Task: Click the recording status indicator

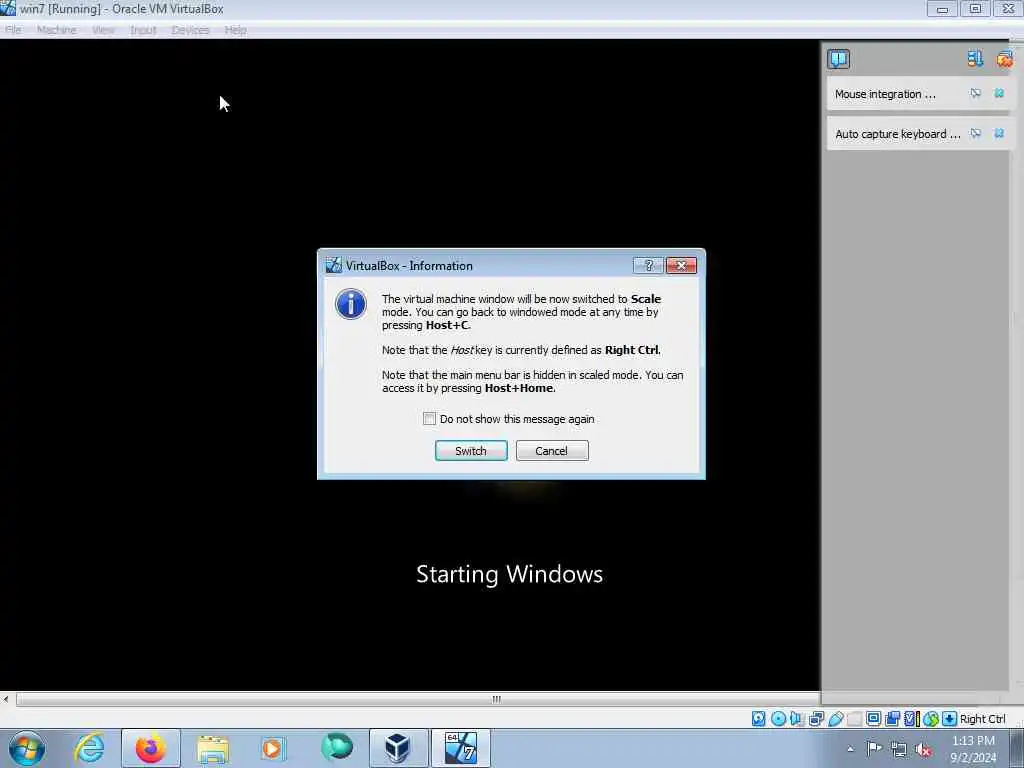Action: [892, 718]
